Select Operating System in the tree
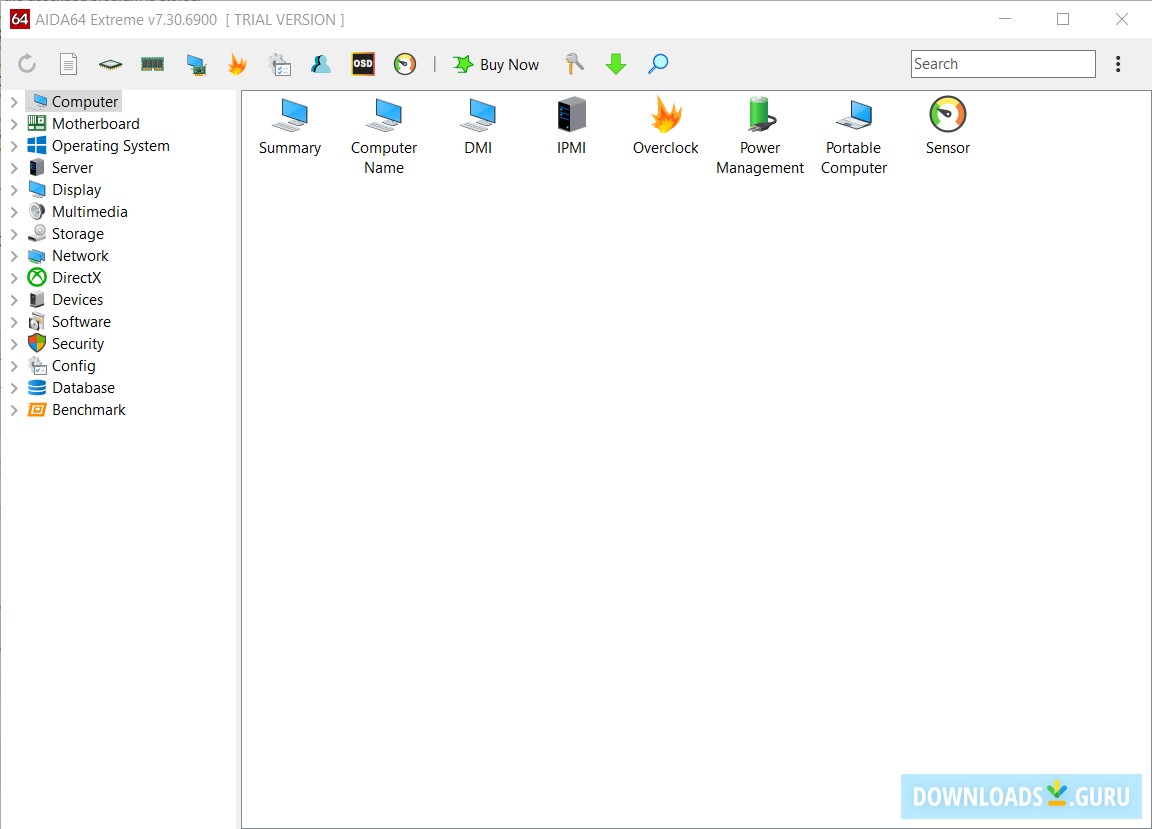This screenshot has height=829, width=1152. [x=98, y=146]
